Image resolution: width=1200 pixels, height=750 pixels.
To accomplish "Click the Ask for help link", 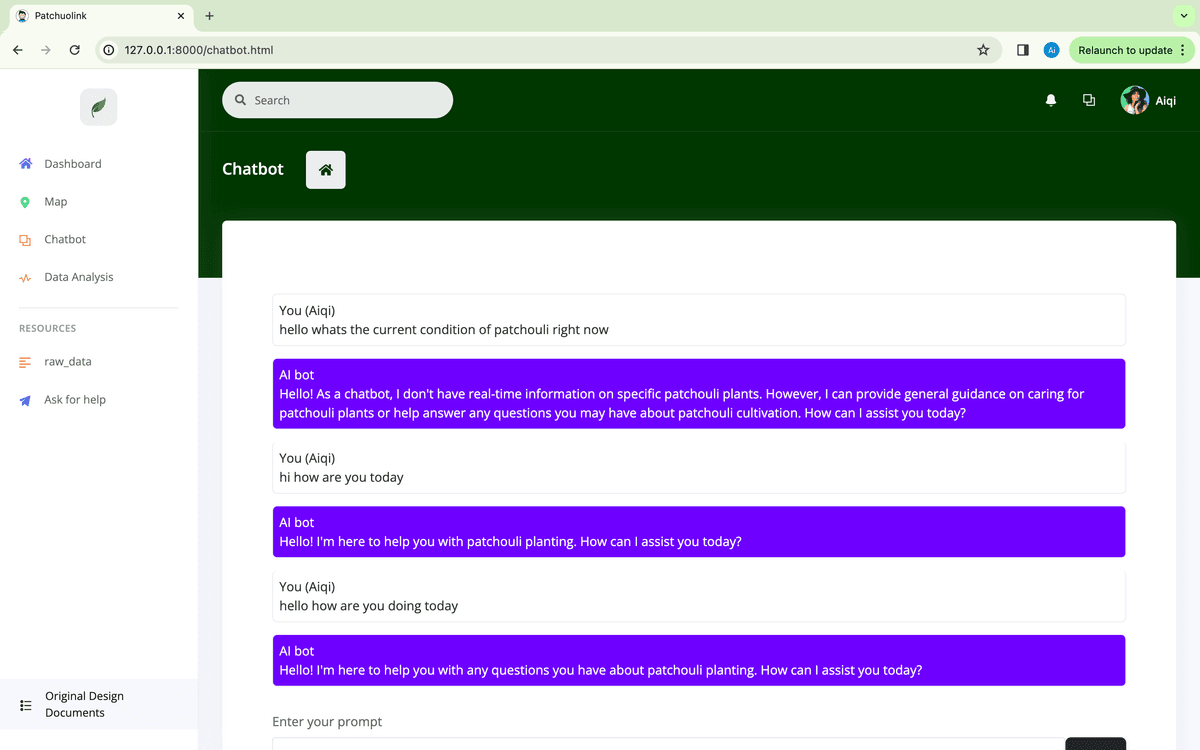I will click(74, 400).
